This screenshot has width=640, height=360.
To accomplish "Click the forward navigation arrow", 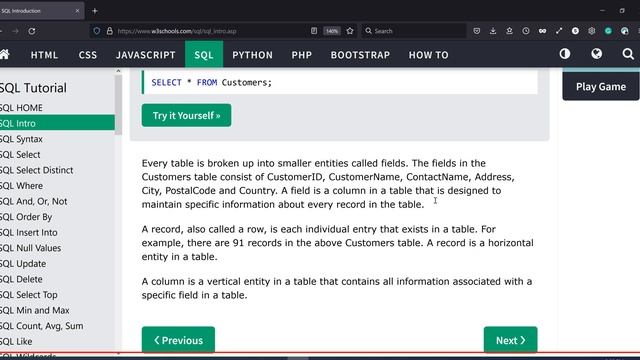I will point(15,31).
